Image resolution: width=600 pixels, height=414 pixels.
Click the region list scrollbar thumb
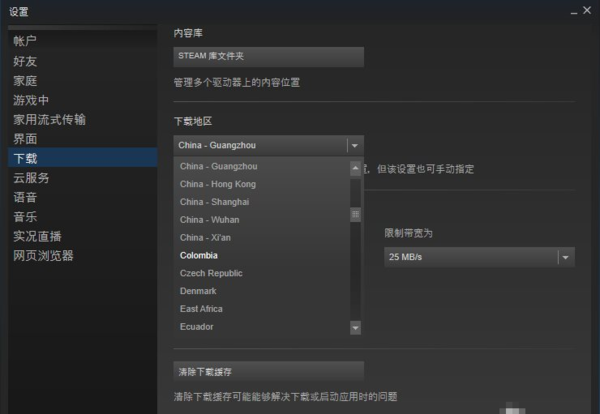pyautogui.click(x=355, y=214)
